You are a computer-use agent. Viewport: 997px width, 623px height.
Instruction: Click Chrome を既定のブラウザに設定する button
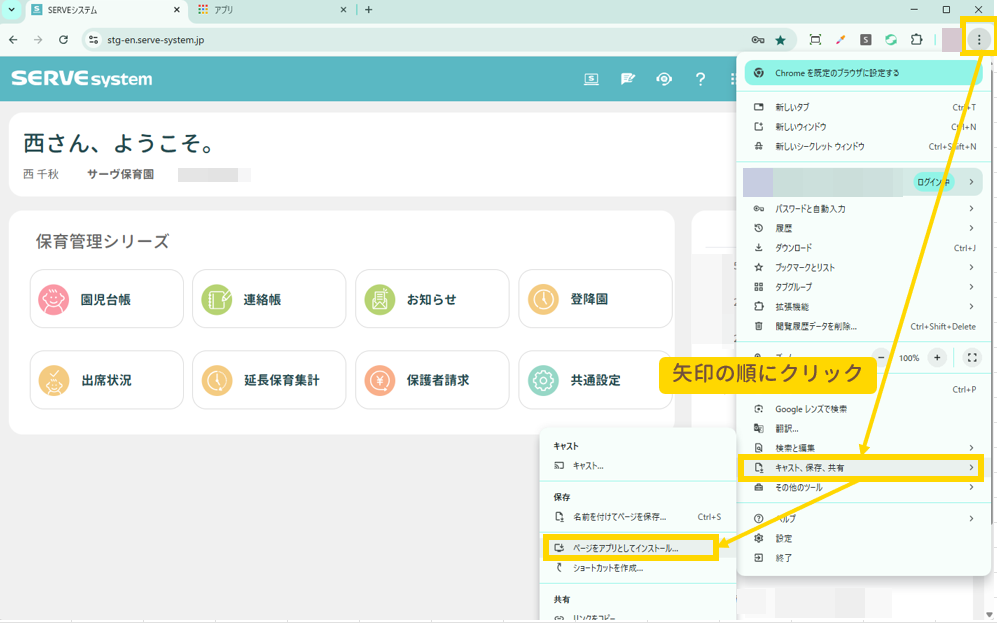tap(860, 73)
